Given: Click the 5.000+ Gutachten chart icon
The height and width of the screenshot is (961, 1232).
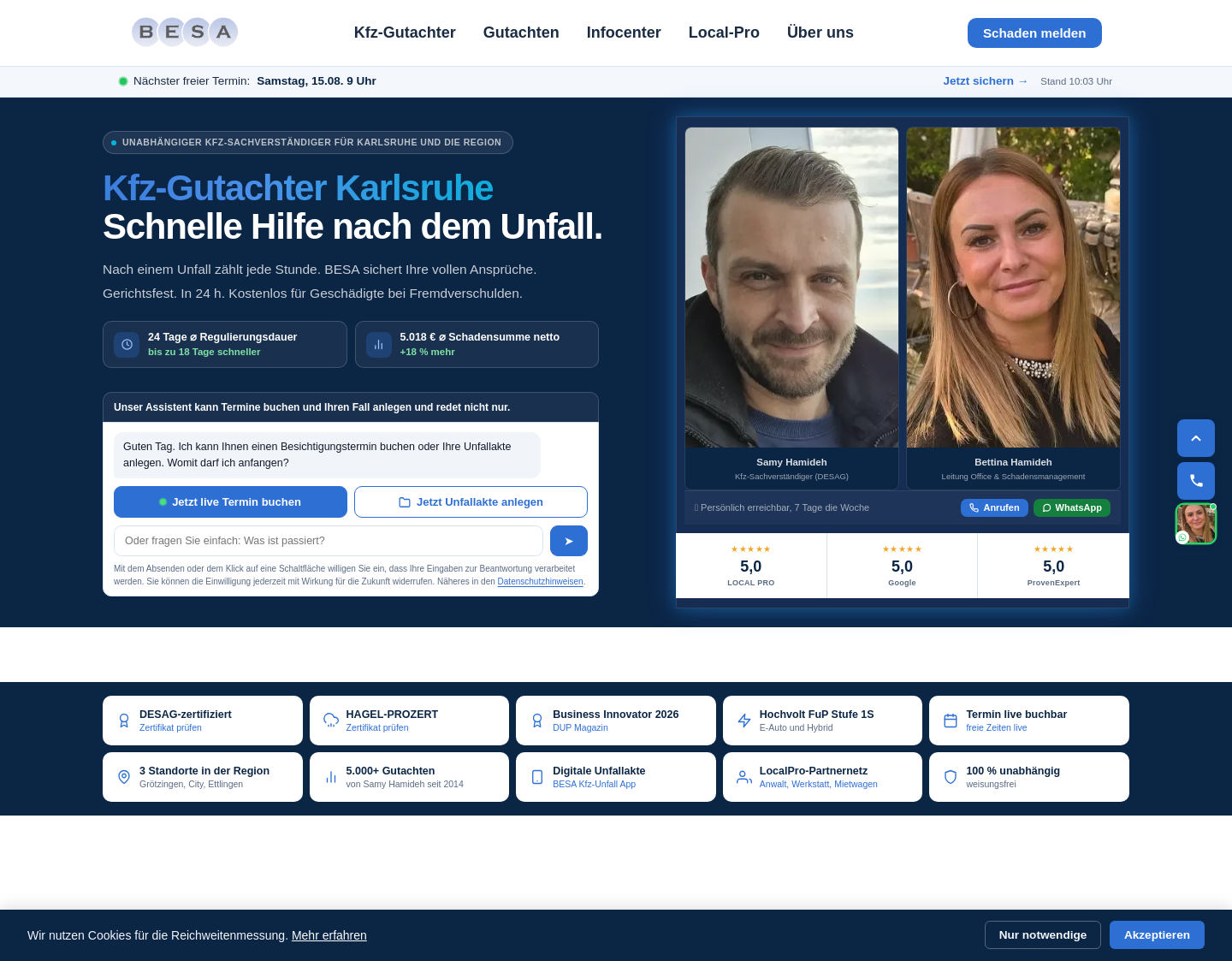Looking at the screenshot, I should point(331,777).
